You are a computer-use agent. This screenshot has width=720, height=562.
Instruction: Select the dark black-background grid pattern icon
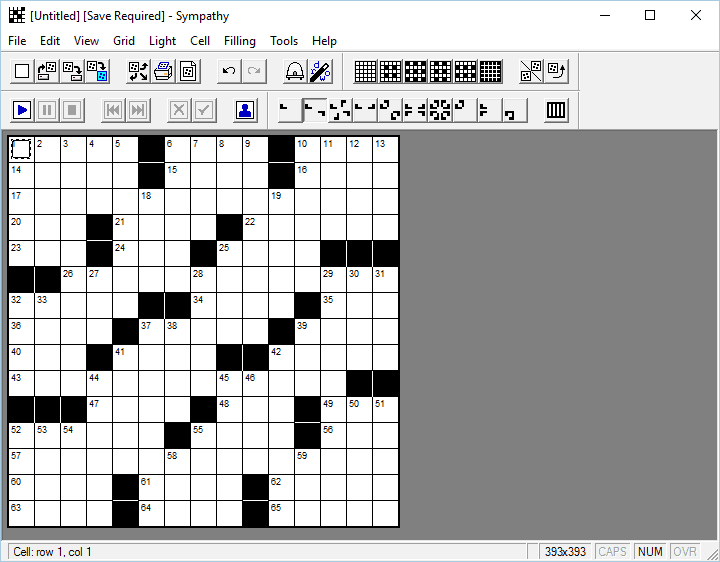point(490,71)
